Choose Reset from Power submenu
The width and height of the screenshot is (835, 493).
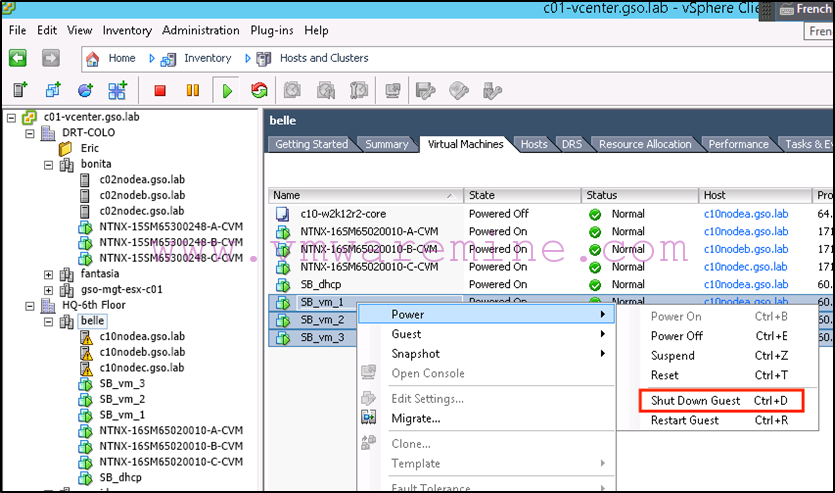pyautogui.click(x=718, y=376)
